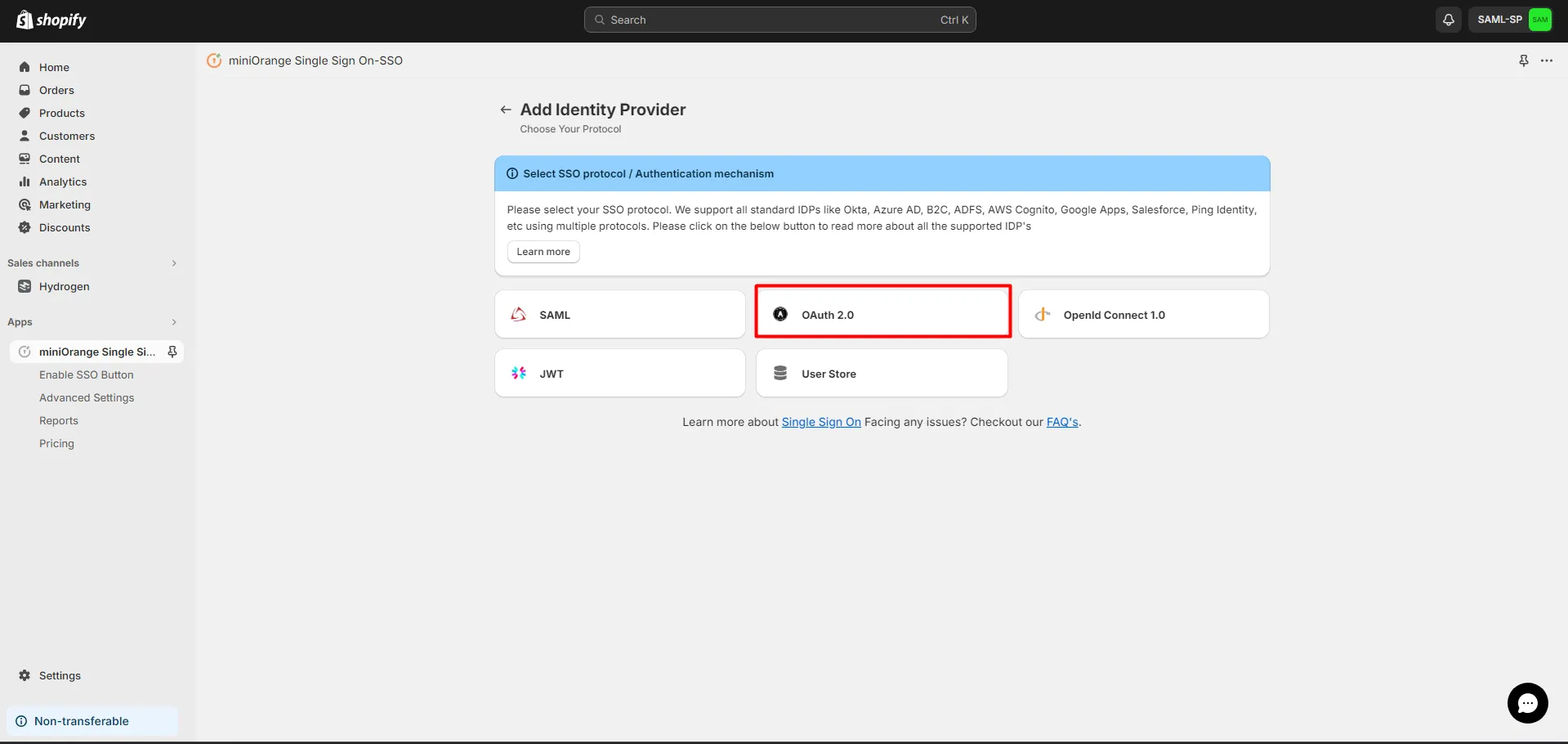1568x744 pixels.
Task: Open Advanced Settings page
Action: click(87, 397)
